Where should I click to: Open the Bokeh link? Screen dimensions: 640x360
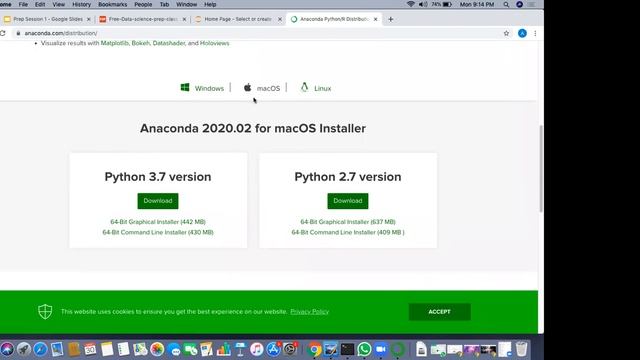pos(140,43)
